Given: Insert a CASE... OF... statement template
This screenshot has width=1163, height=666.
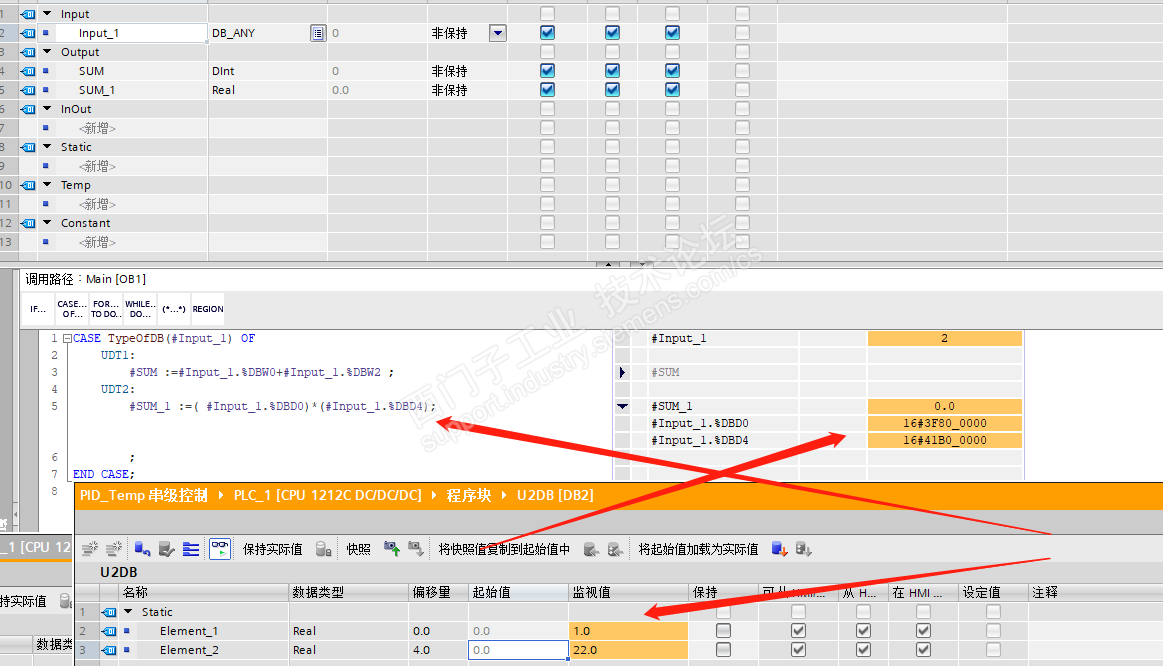Looking at the screenshot, I should (x=72, y=309).
